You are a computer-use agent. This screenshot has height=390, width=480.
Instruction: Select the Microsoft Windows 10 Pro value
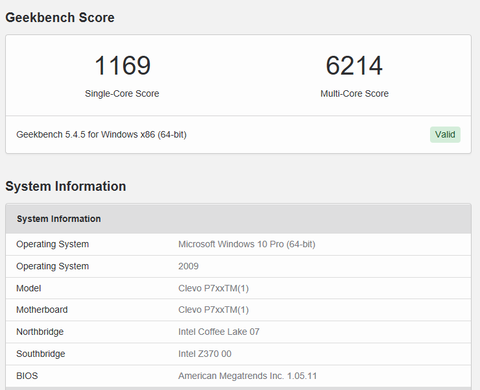pyautogui.click(x=247, y=244)
